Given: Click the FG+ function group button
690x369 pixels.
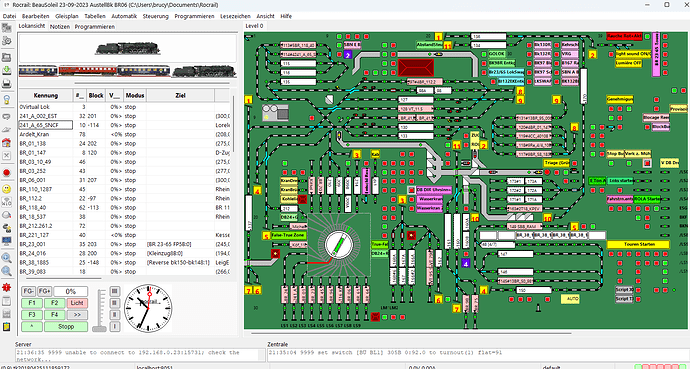Looking at the screenshot, I should (44, 291).
